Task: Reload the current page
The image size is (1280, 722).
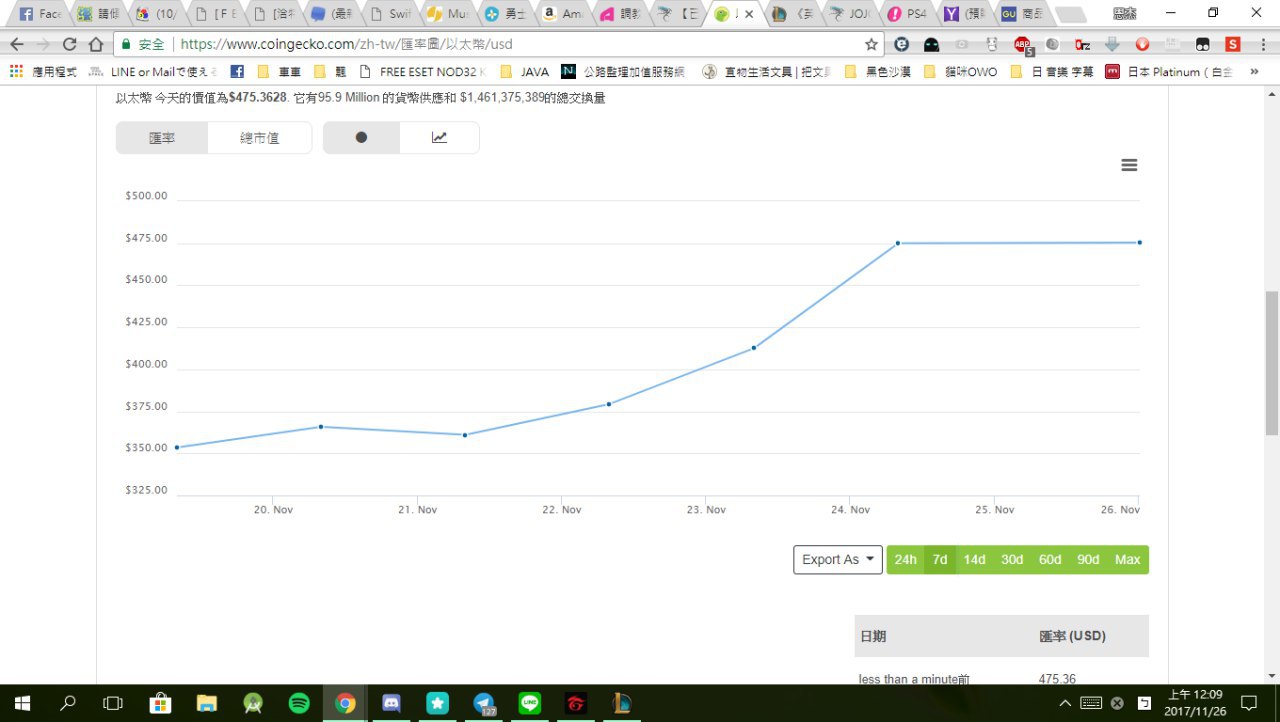Action: [69, 44]
